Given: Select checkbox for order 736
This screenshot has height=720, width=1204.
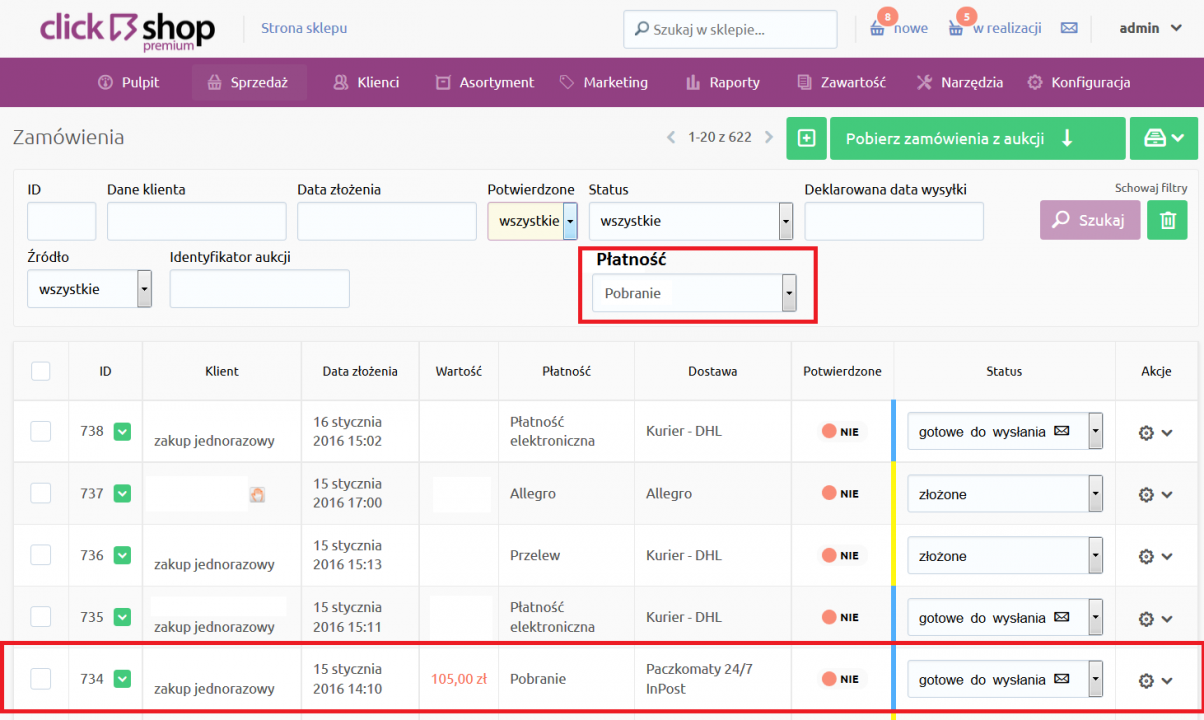Looking at the screenshot, I should (x=40, y=555).
